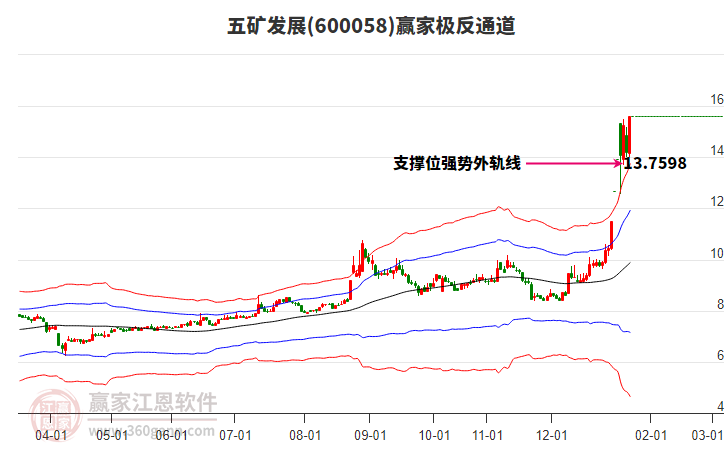Select the 07-01 date axis label
Screen dimensions: 726x450
point(235,435)
